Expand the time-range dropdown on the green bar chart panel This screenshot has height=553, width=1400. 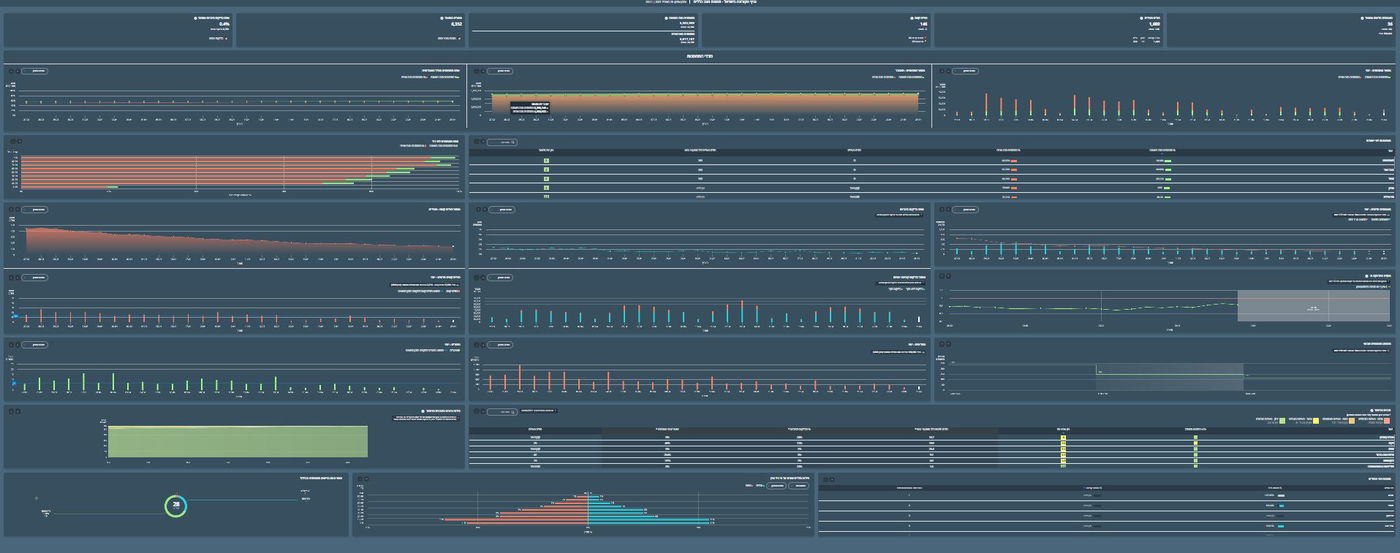pos(34,344)
